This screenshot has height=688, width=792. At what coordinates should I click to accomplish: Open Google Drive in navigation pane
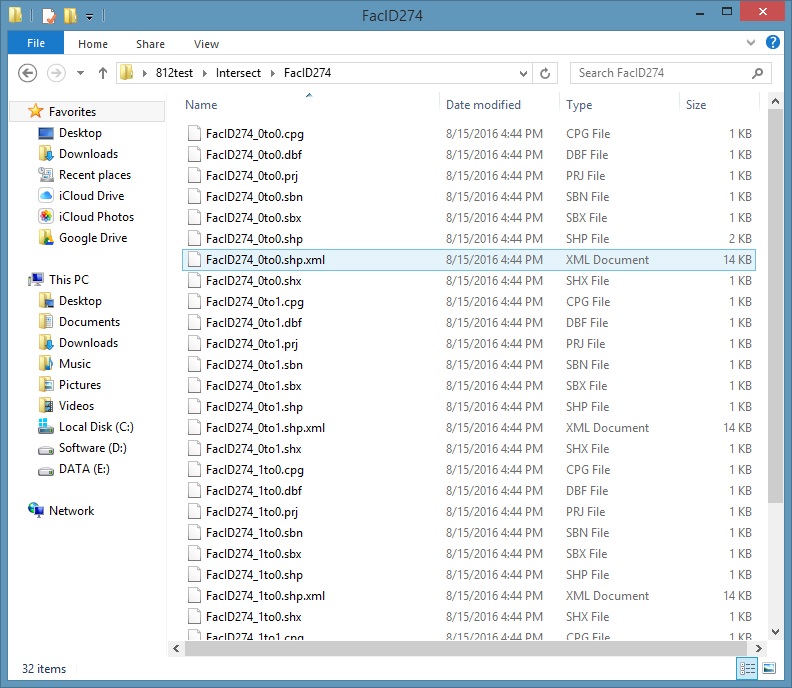coord(93,238)
